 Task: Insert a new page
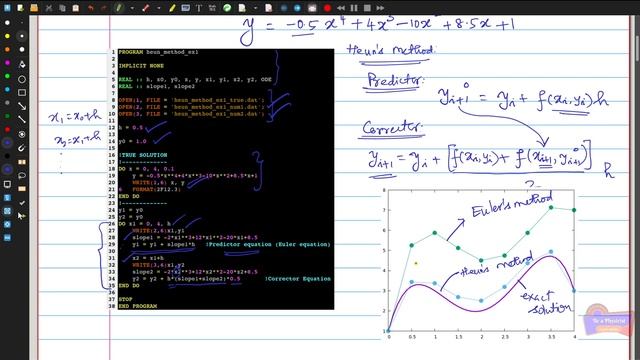click(242, 8)
